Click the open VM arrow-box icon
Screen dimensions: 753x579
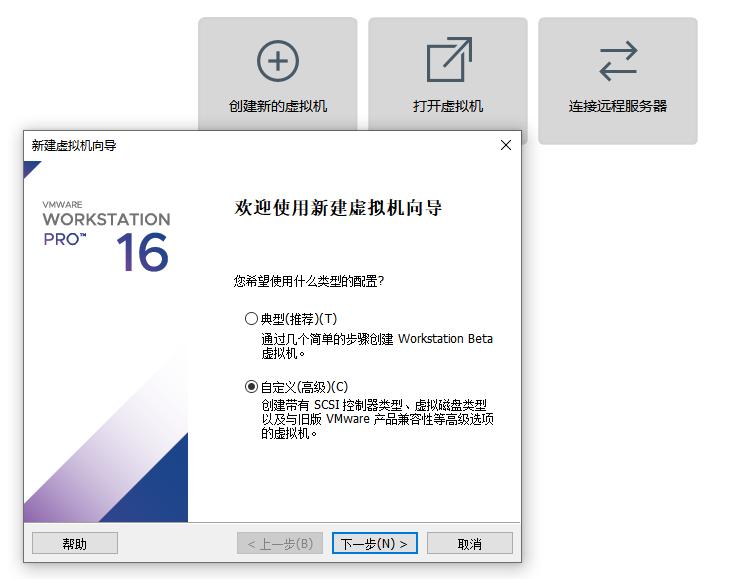[x=449, y=60]
